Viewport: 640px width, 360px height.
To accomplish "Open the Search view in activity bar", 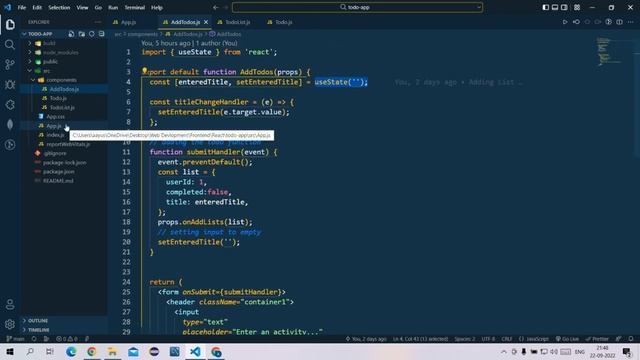I will 10,44.
